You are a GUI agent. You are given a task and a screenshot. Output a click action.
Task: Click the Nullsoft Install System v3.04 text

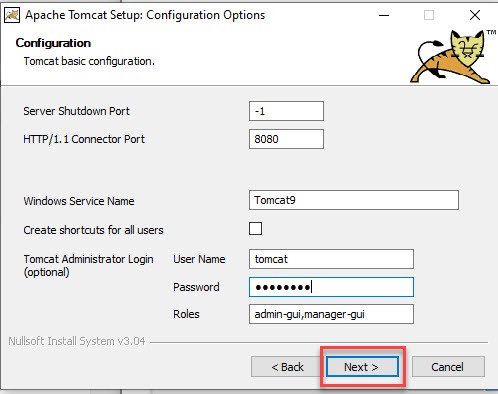pos(77,341)
